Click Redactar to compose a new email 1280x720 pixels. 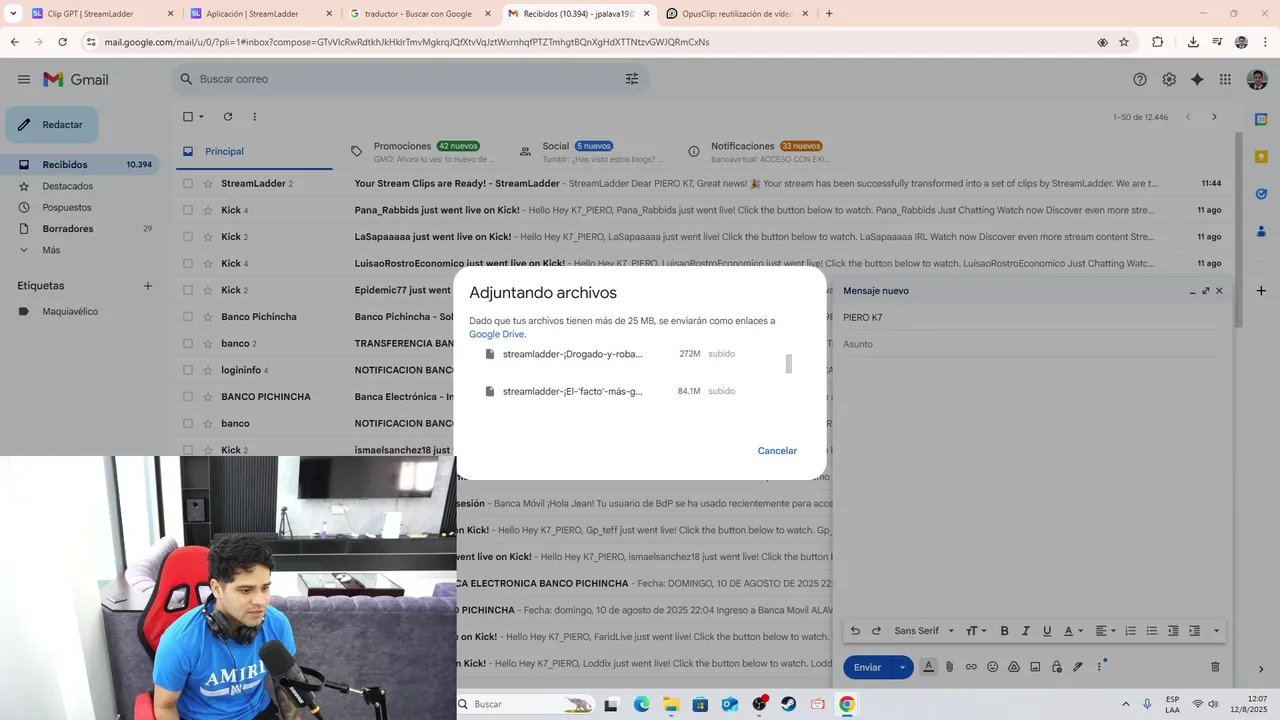point(52,125)
